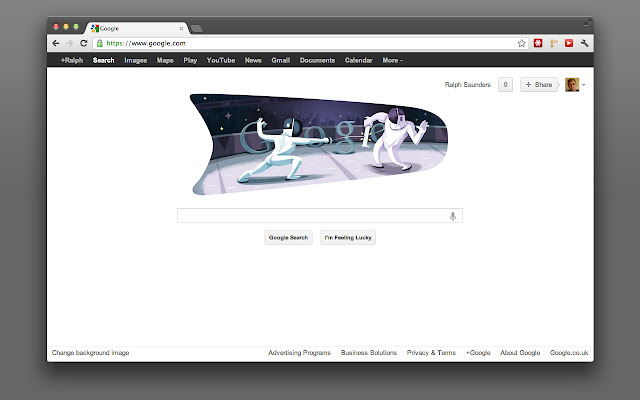The height and width of the screenshot is (400, 640).
Task: Open Privacy & Terms link
Action: pyautogui.click(x=431, y=353)
